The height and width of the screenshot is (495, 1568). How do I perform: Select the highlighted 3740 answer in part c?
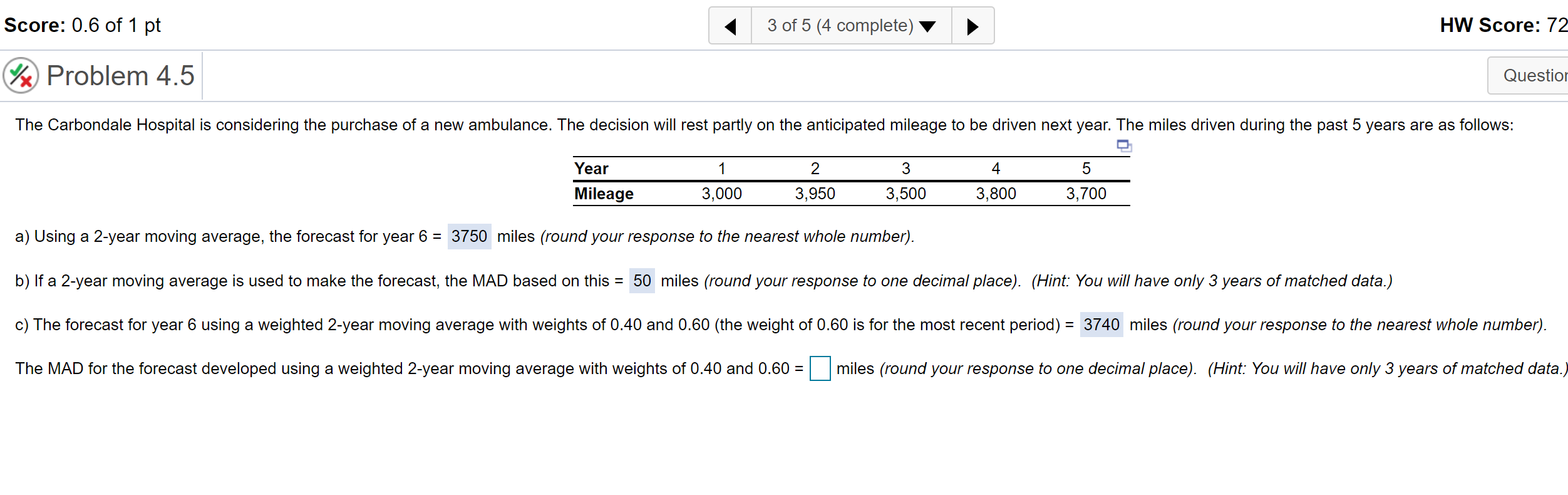tap(1101, 325)
